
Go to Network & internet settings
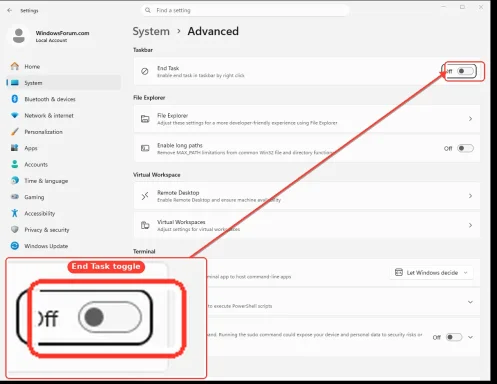point(63,115)
